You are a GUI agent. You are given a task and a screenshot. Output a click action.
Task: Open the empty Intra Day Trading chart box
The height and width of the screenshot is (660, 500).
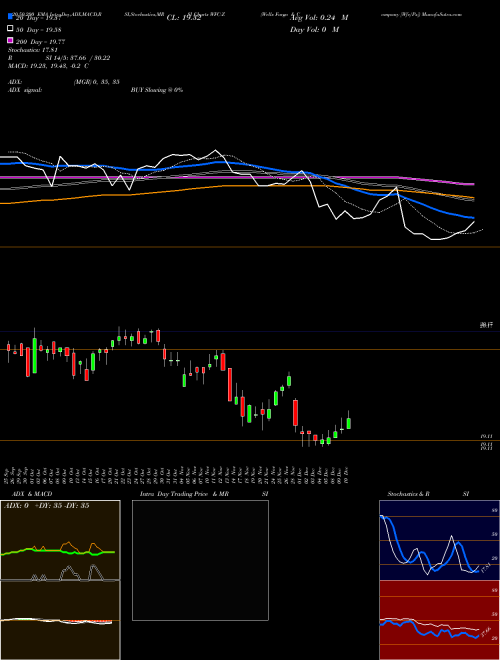tap(200, 560)
